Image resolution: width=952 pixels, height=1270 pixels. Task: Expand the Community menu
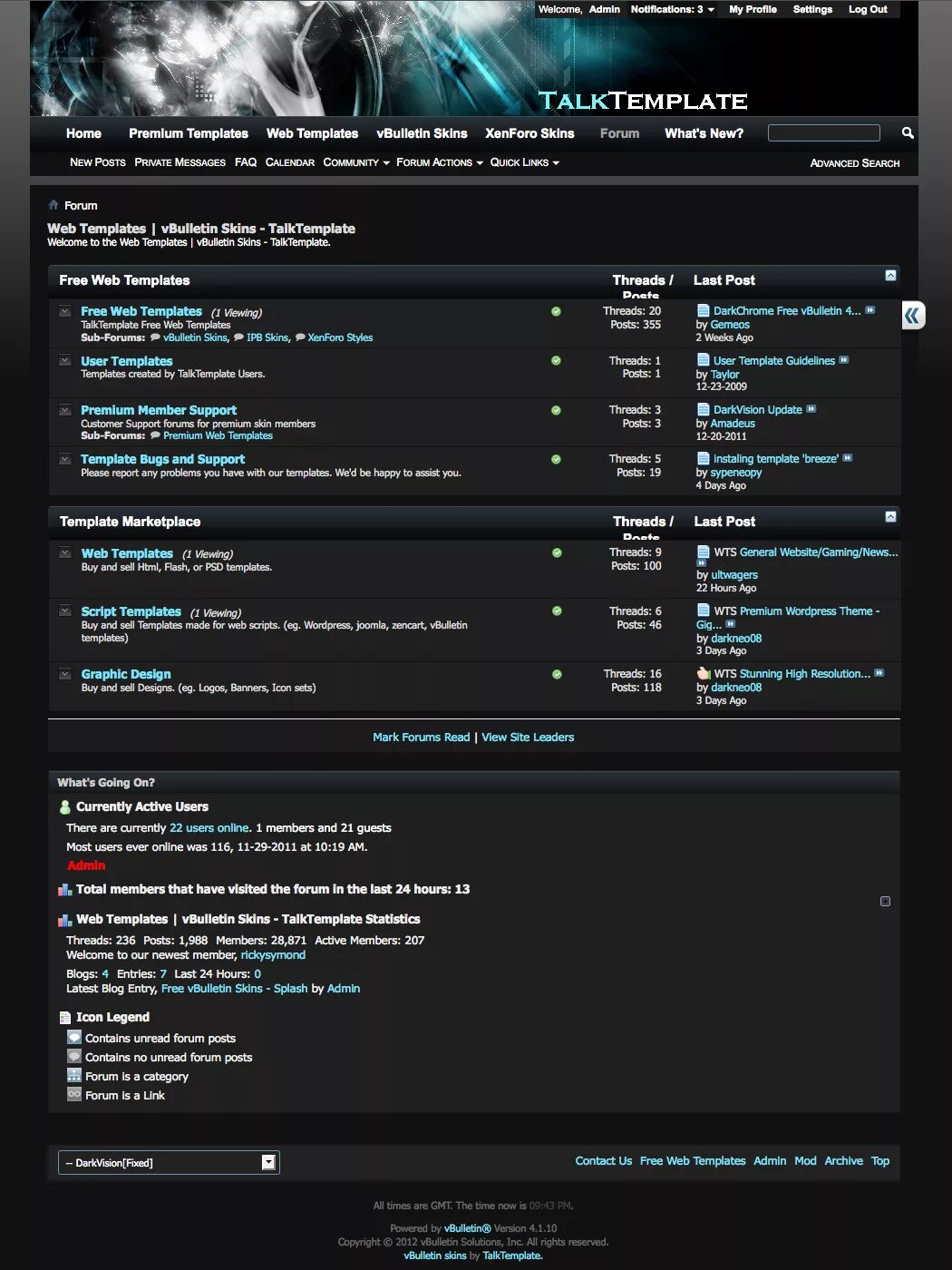(356, 162)
